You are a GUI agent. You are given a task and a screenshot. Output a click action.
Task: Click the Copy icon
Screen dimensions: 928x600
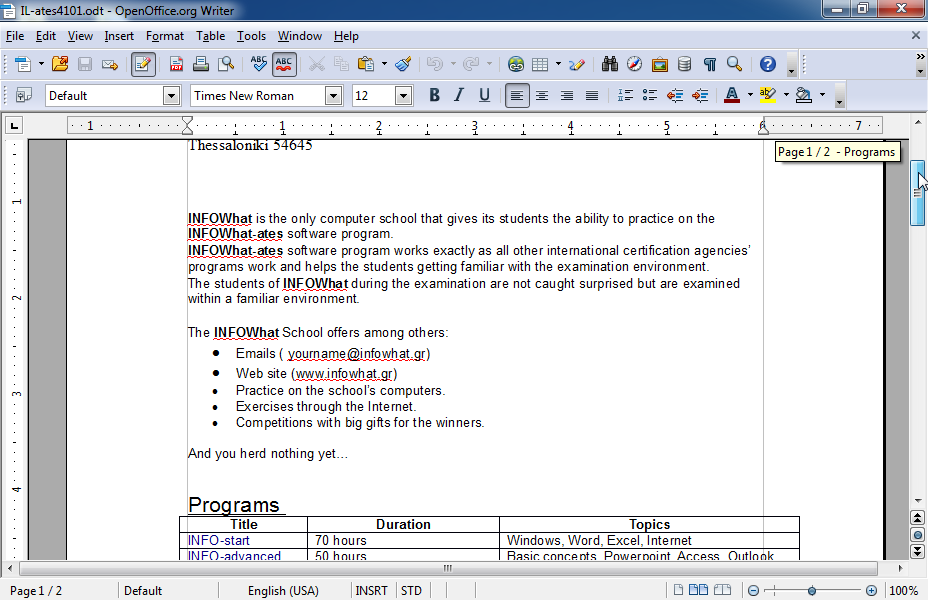click(341, 64)
